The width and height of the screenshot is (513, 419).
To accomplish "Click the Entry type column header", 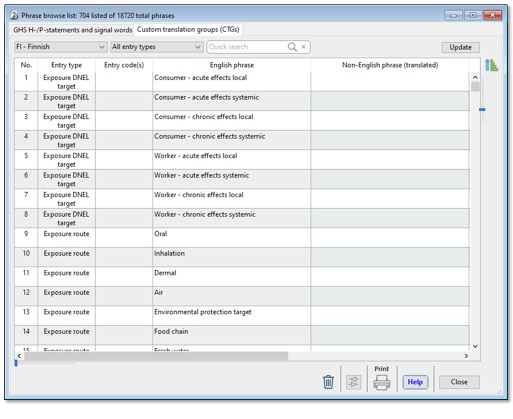I will (66, 65).
